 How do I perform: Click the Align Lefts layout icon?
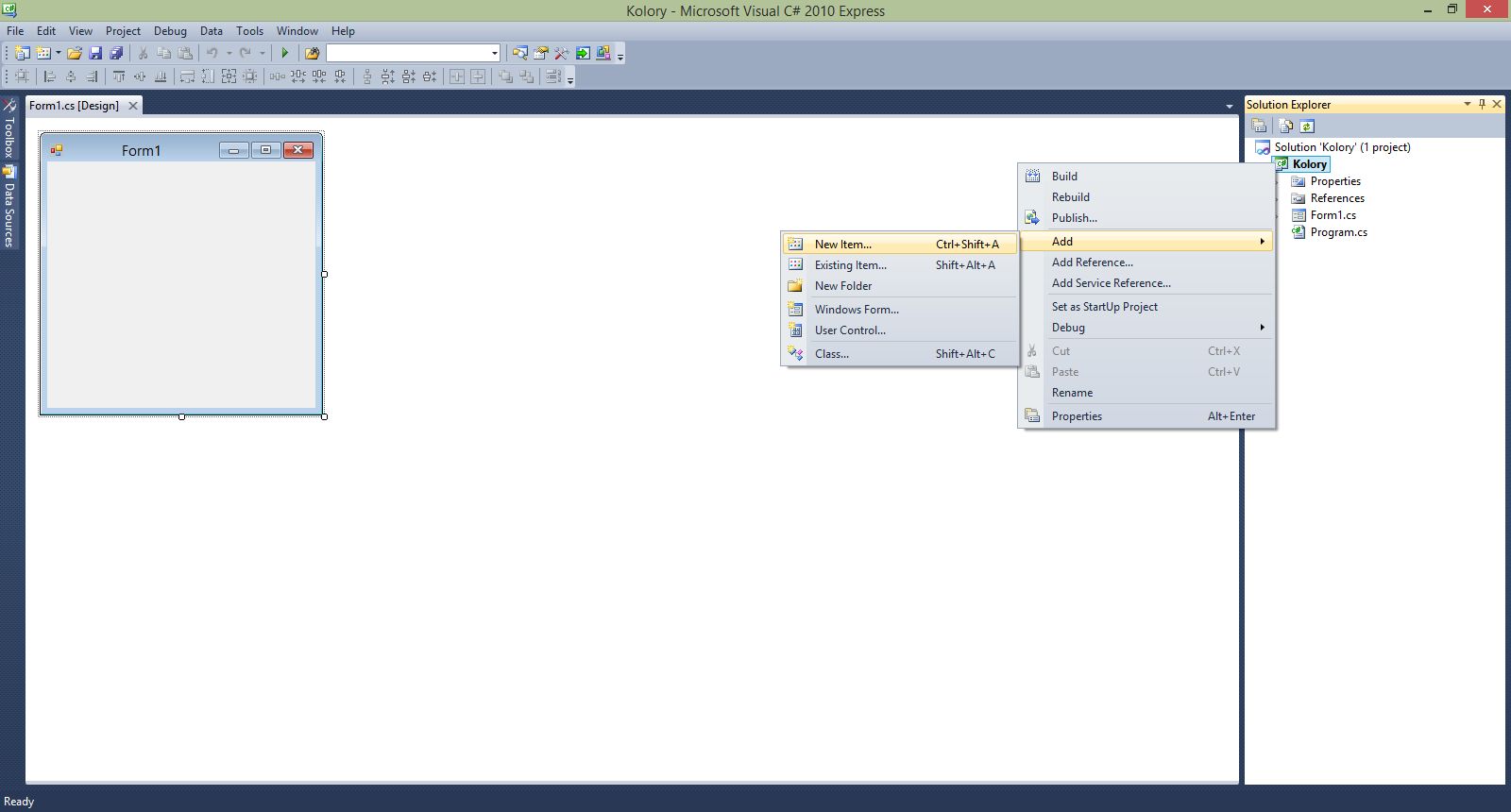pyautogui.click(x=49, y=76)
